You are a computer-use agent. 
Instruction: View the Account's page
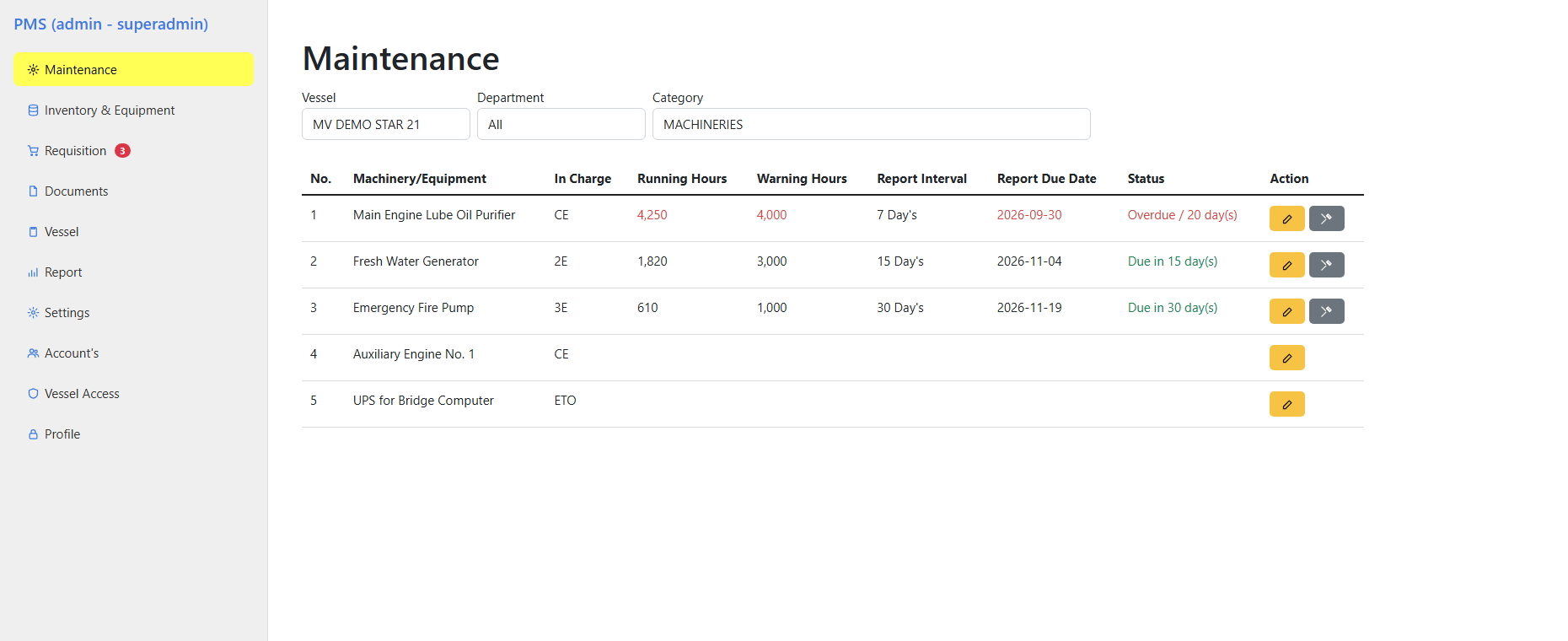pyautogui.click(x=133, y=353)
